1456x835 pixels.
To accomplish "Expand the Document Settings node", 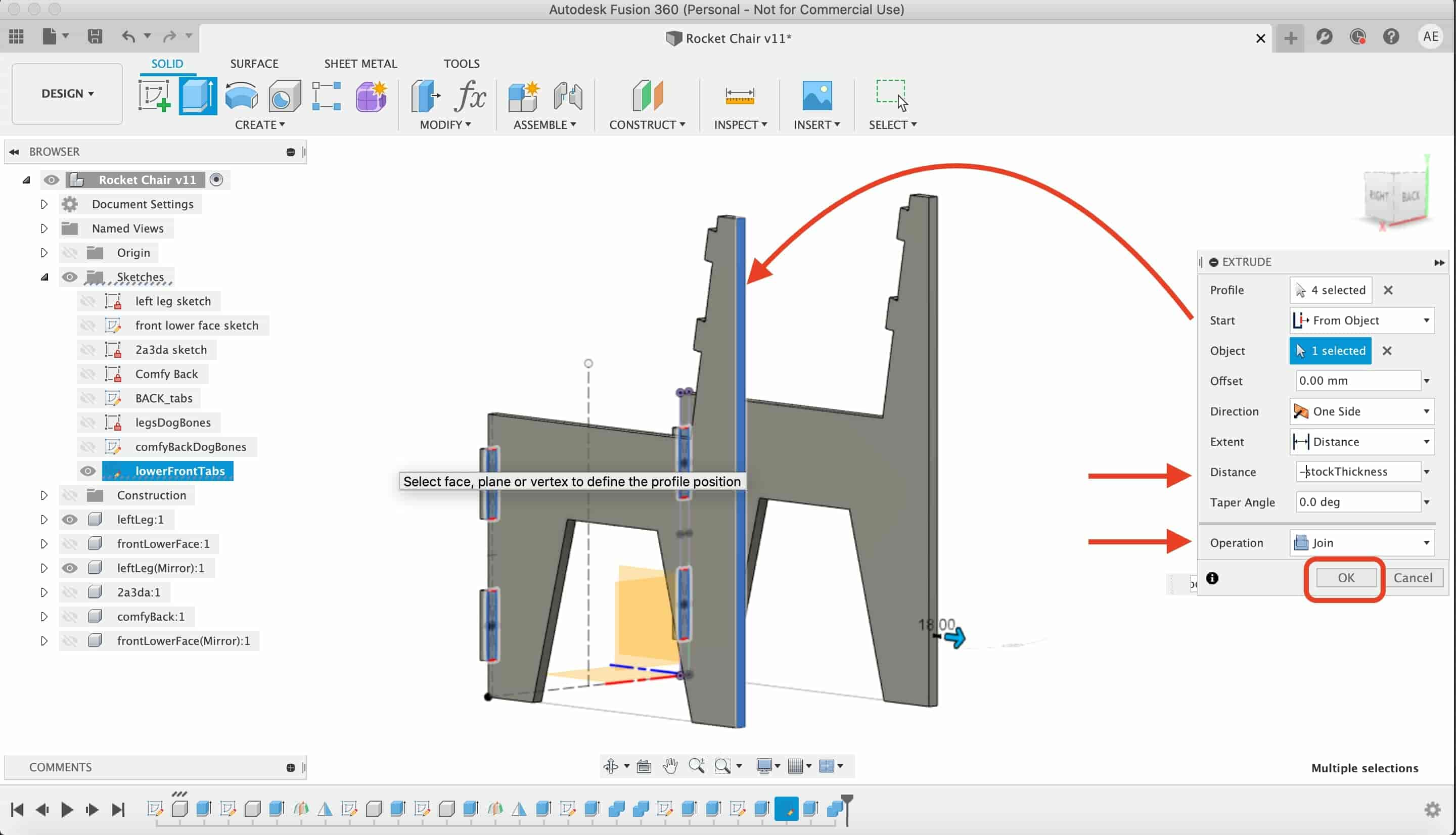I will (x=44, y=204).
